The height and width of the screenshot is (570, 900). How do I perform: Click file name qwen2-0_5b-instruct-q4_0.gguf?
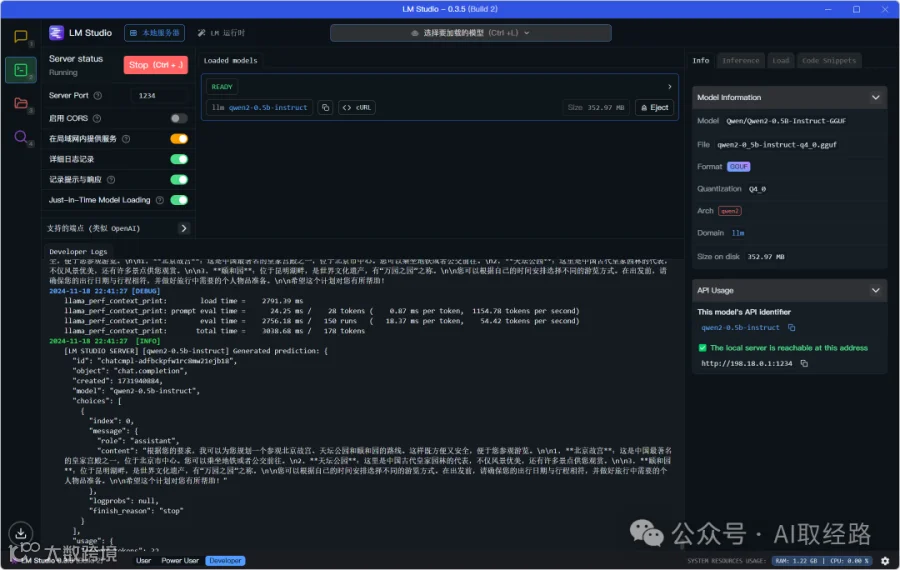(777, 145)
